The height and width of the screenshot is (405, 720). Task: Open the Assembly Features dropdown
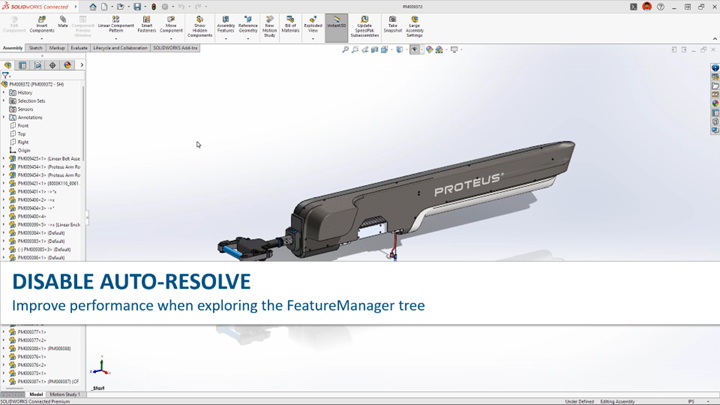[x=226, y=38]
